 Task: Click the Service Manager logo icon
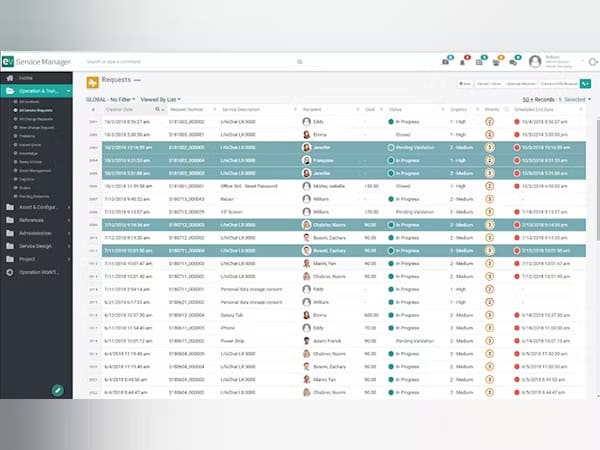pyautogui.click(x=10, y=61)
